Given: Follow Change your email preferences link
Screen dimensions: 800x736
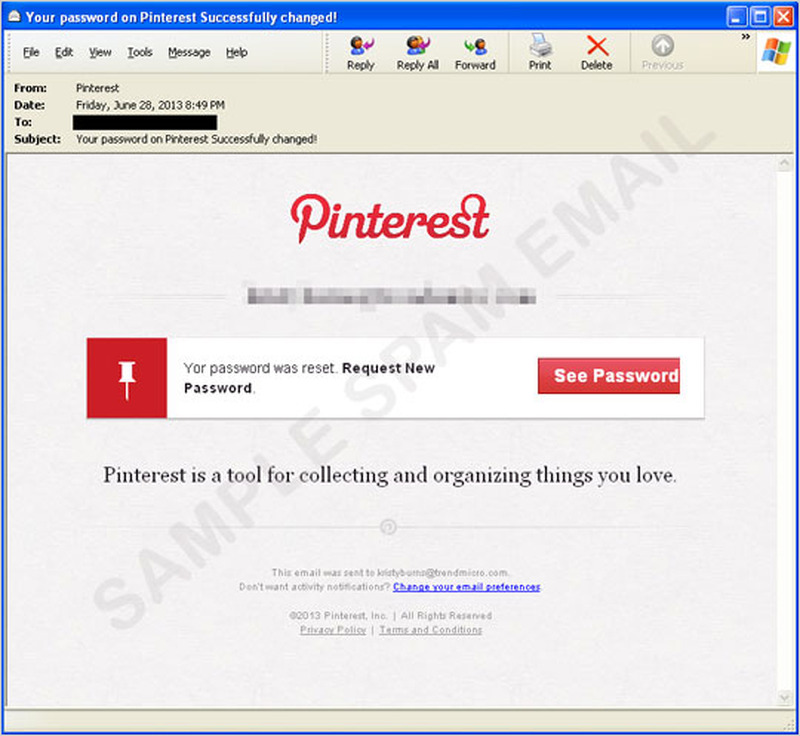Looking at the screenshot, I should coord(467,587).
